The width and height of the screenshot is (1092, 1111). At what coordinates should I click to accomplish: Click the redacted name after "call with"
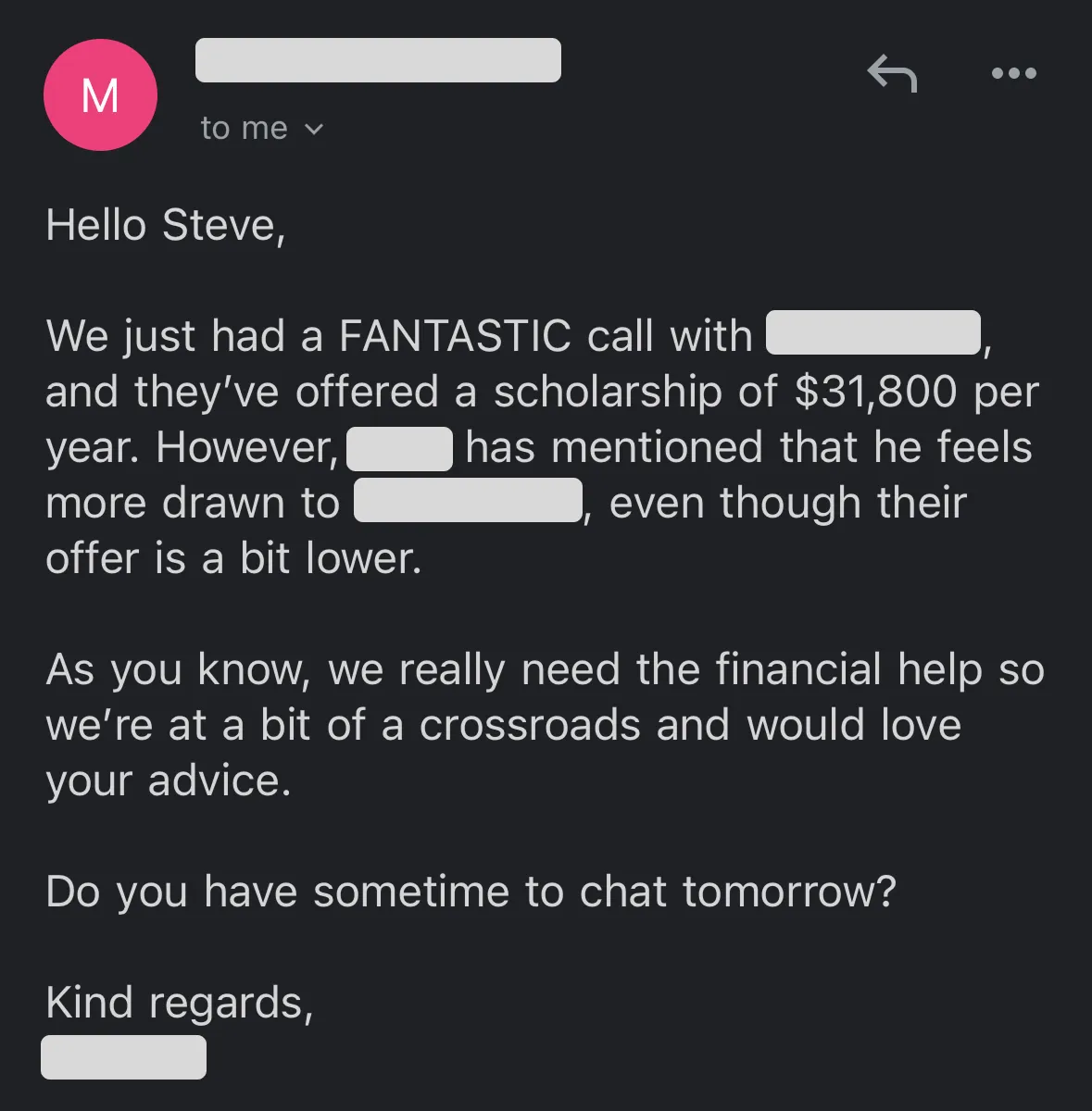[872, 333]
